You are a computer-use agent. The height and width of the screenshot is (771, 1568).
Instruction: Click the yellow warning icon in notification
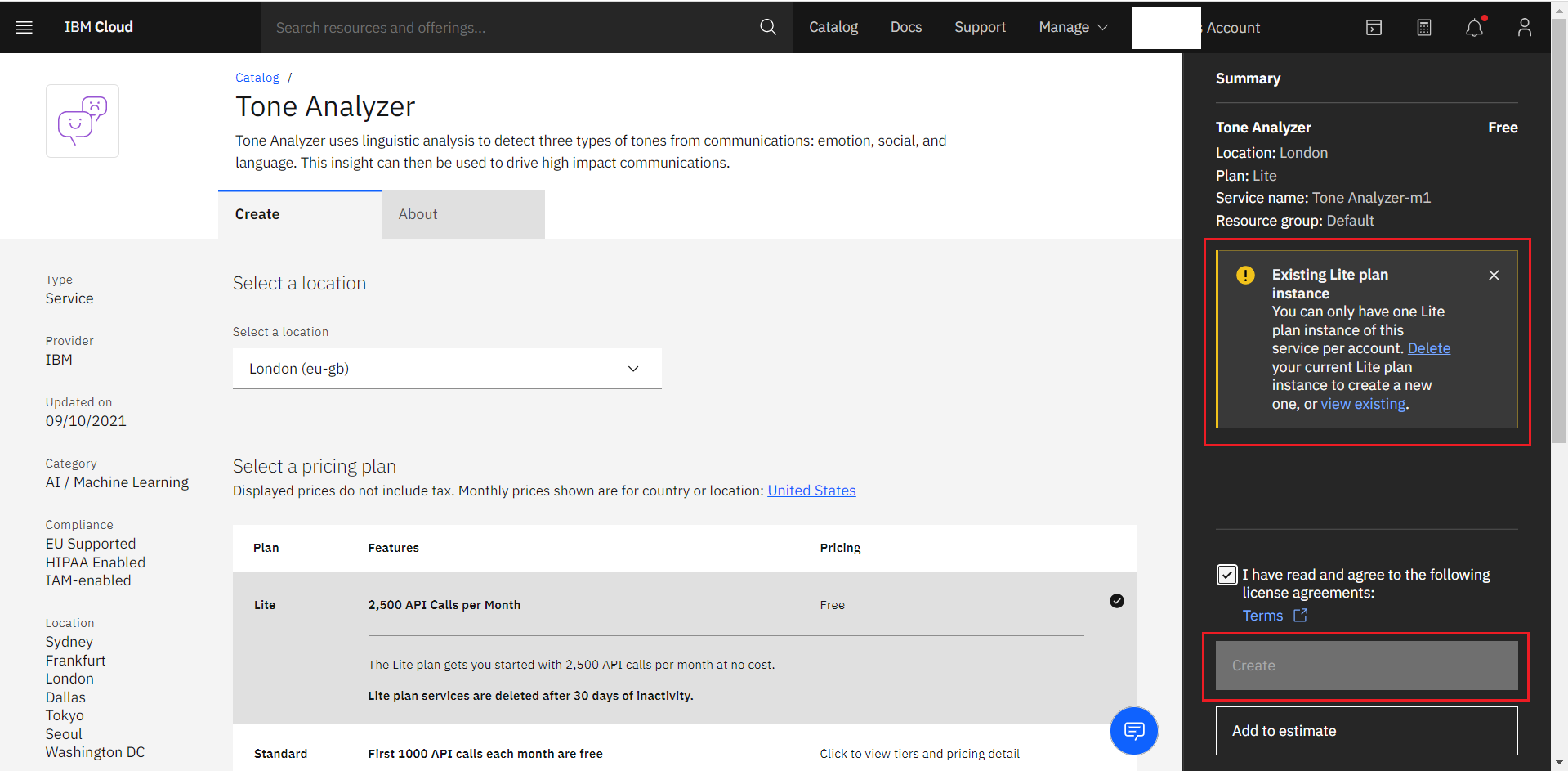pyautogui.click(x=1245, y=275)
